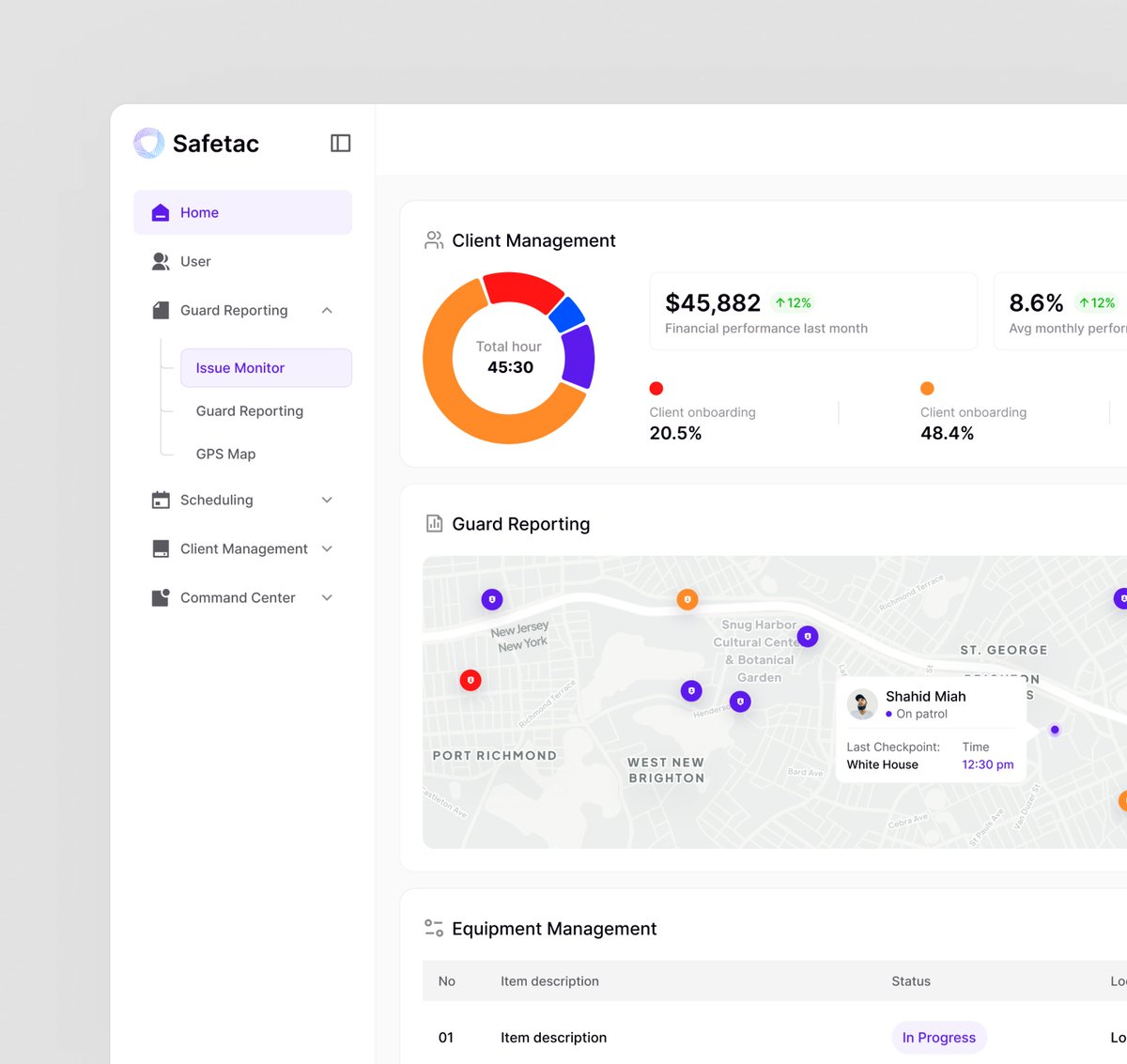Click the purple segment of donut chart
The image size is (1127, 1064).
tap(579, 356)
